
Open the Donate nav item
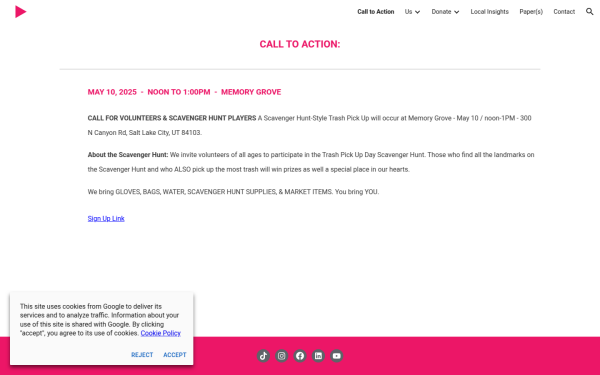pyautogui.click(x=441, y=12)
